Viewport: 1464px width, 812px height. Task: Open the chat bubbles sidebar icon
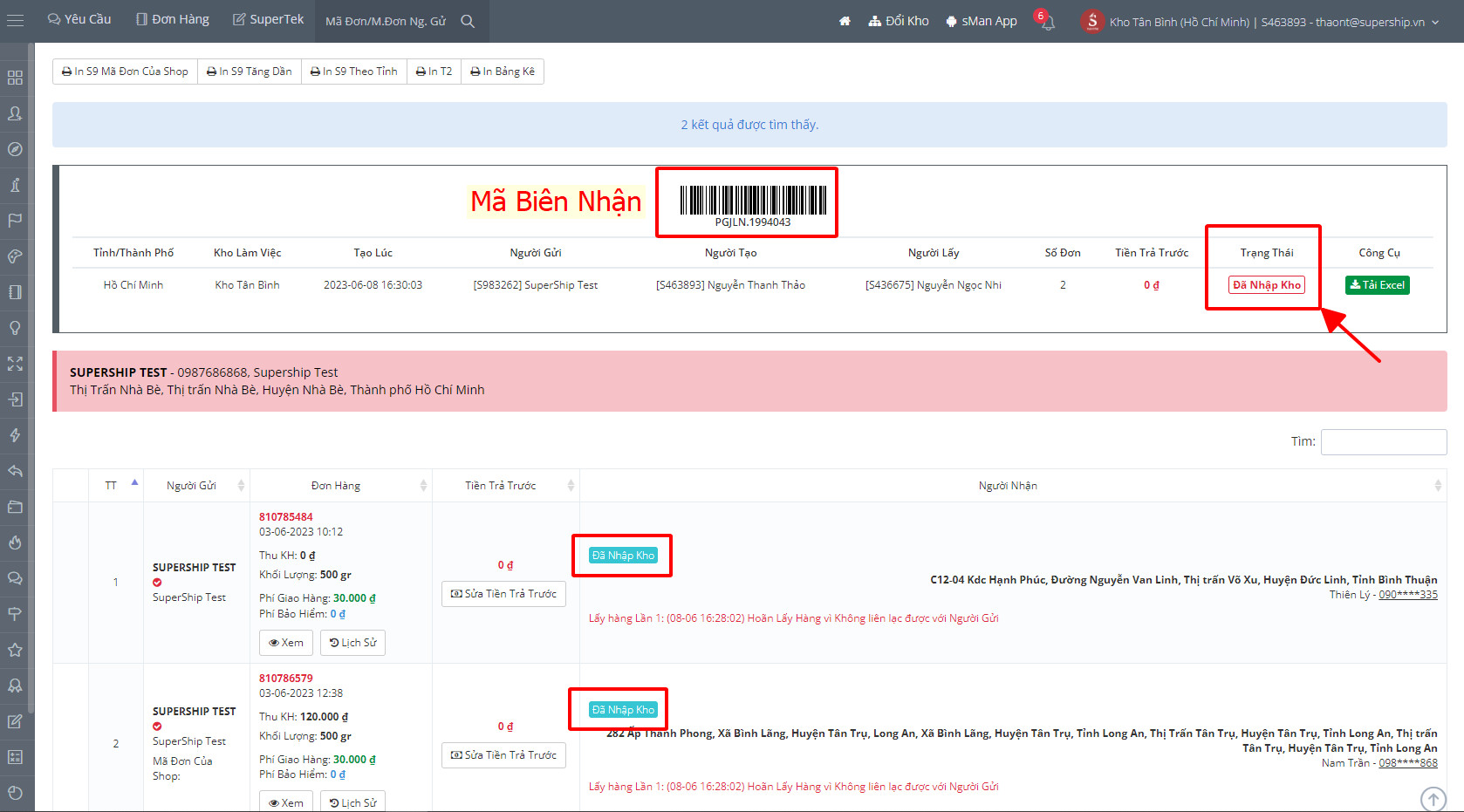point(15,578)
